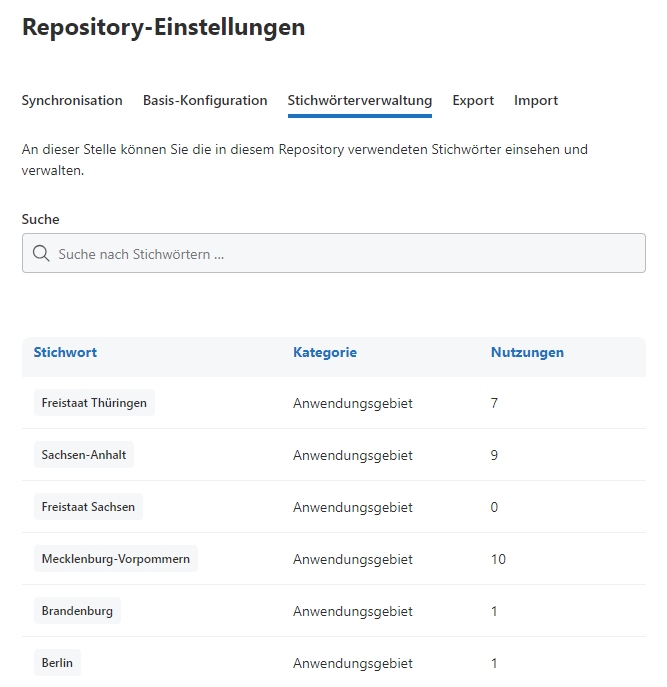Click the Mecklenburg-Vorpommern keyword tag
This screenshot has height=687, width=667.
115,559
